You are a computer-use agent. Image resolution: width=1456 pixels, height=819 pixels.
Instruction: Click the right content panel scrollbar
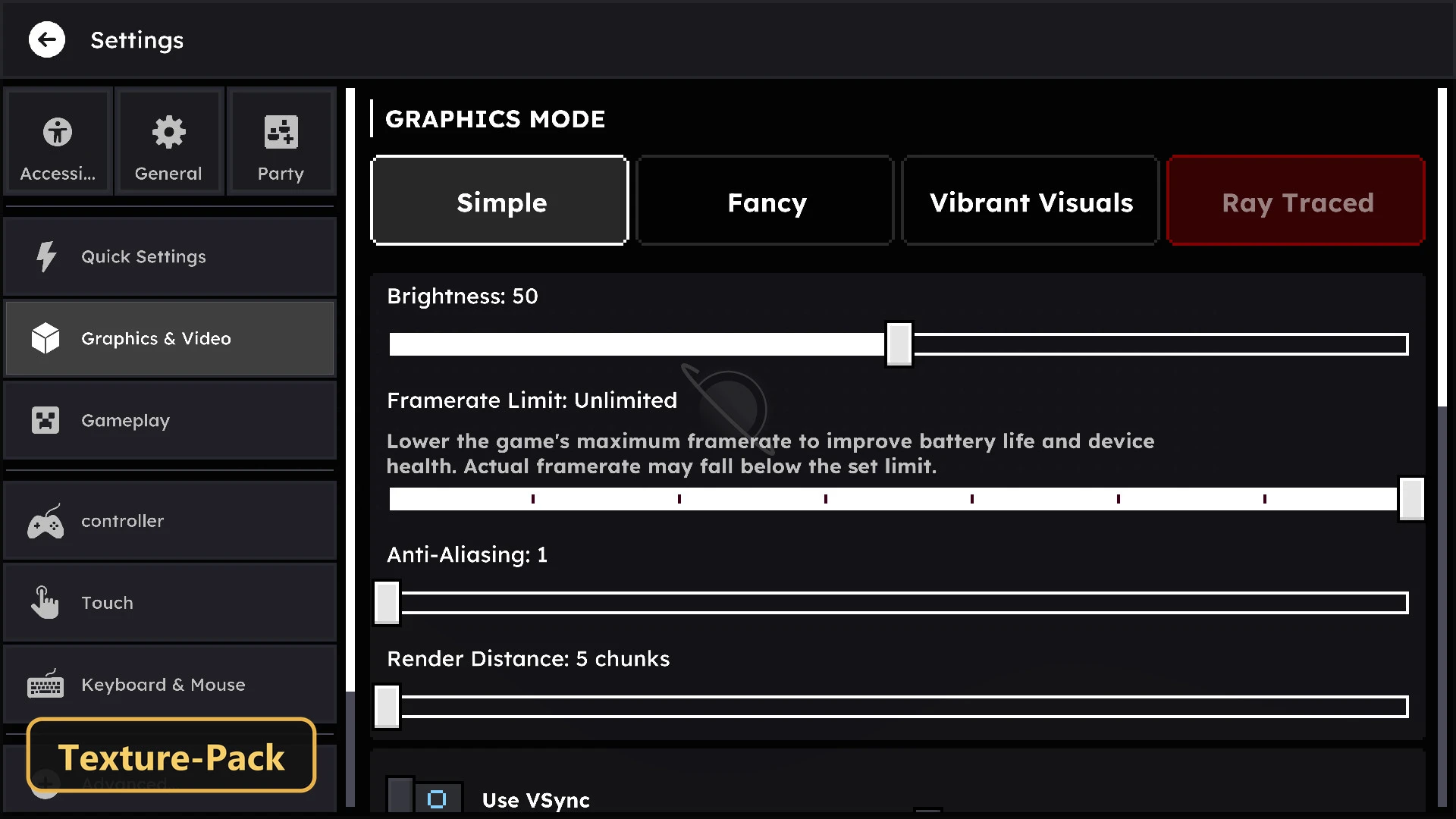pos(1442,247)
